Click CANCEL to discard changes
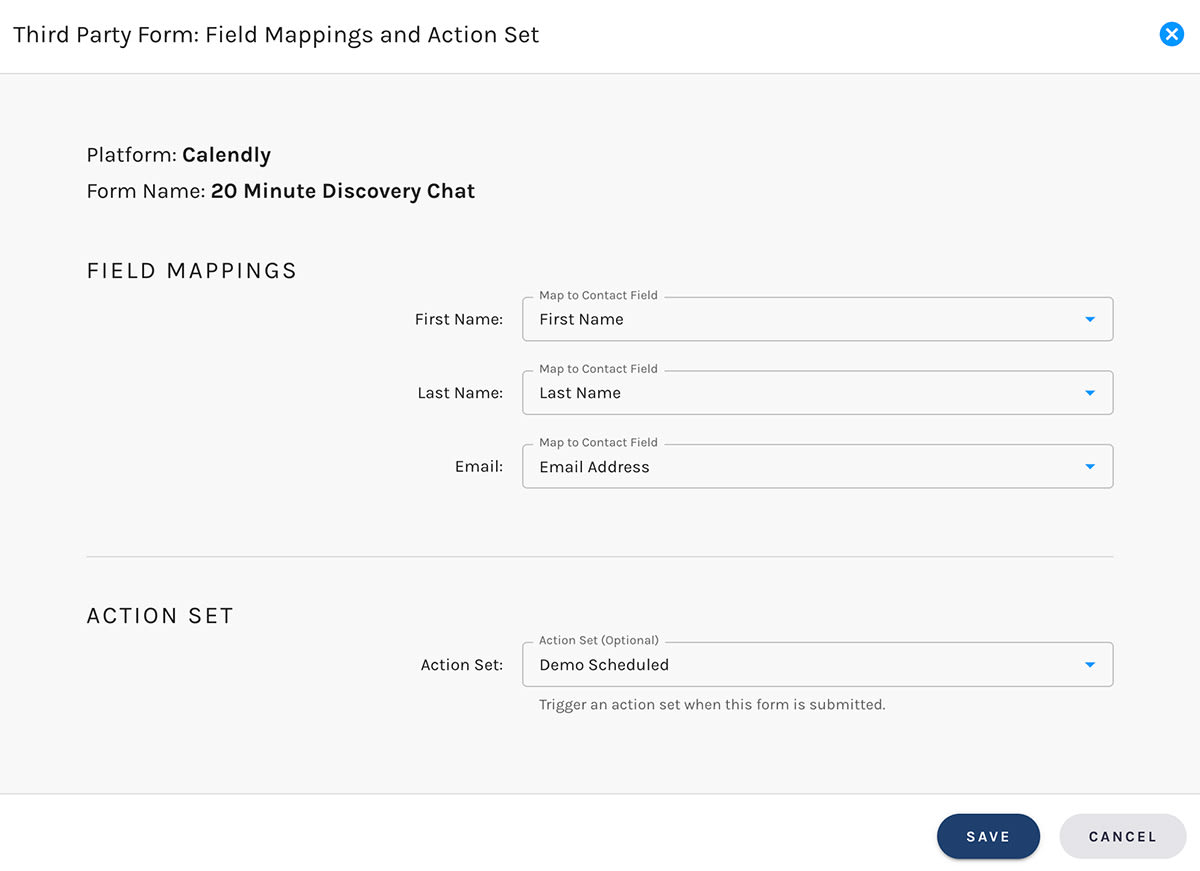This screenshot has width=1200, height=871. pos(1122,836)
